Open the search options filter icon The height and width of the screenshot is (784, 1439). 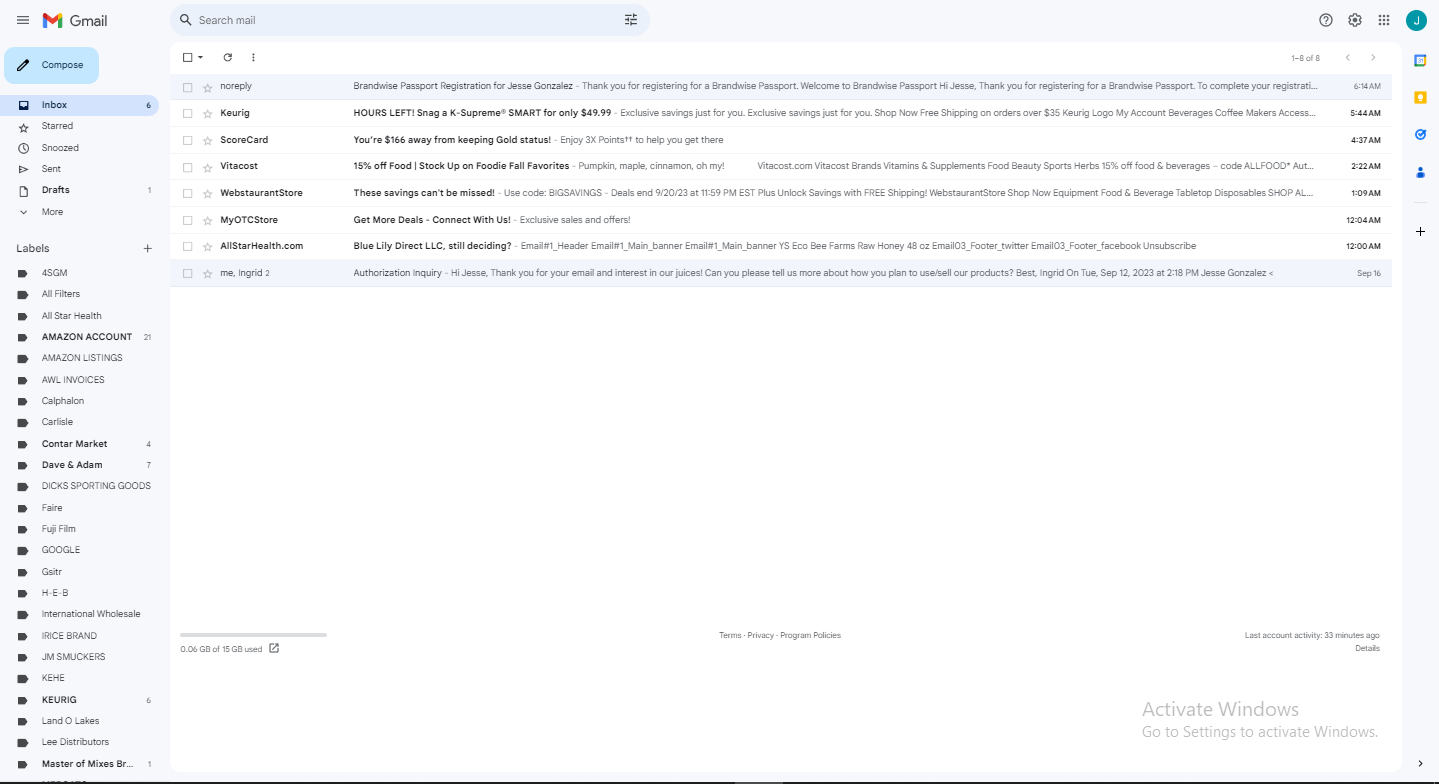631,20
